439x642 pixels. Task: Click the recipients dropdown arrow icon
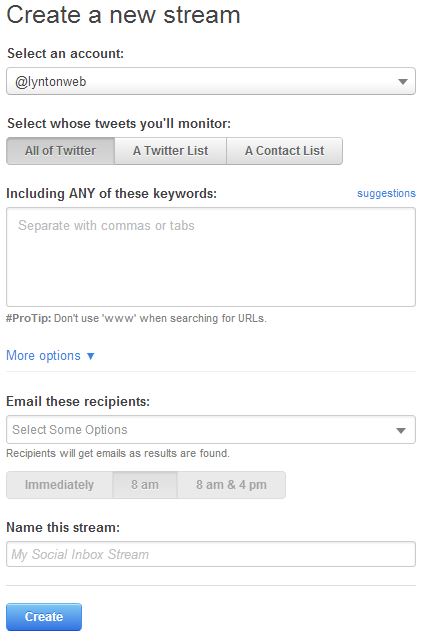[x=401, y=430]
